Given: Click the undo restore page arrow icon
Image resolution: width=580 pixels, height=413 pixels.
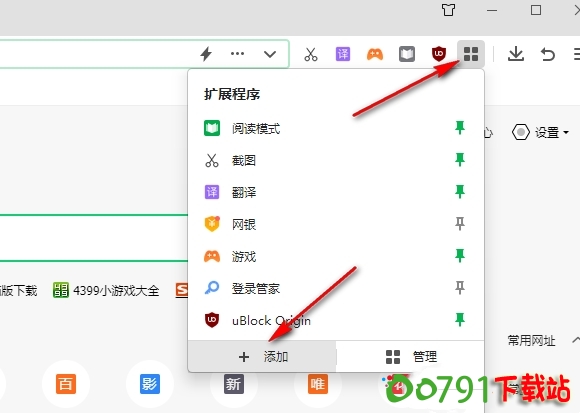Looking at the screenshot, I should [x=548, y=54].
